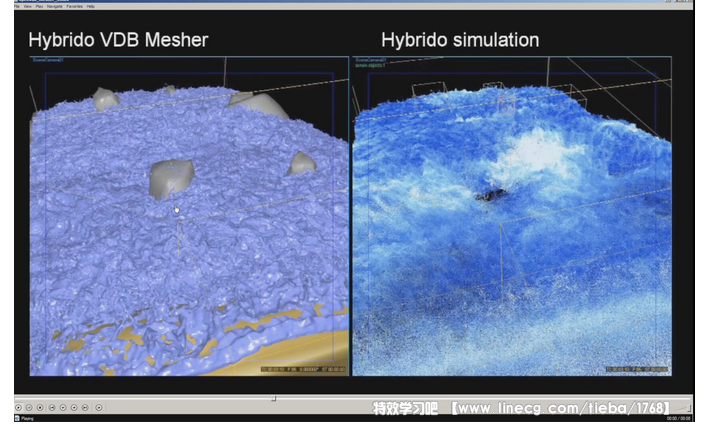This screenshot has width=704, height=425.
Task: Click the 'Hybrido VDB Mesher' title text
Action: [119, 40]
